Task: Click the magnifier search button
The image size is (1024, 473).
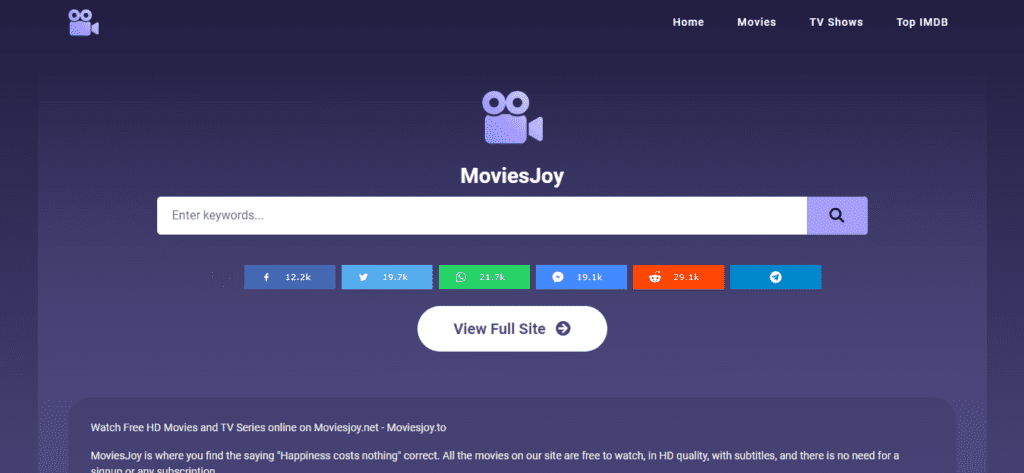Action: click(x=837, y=216)
